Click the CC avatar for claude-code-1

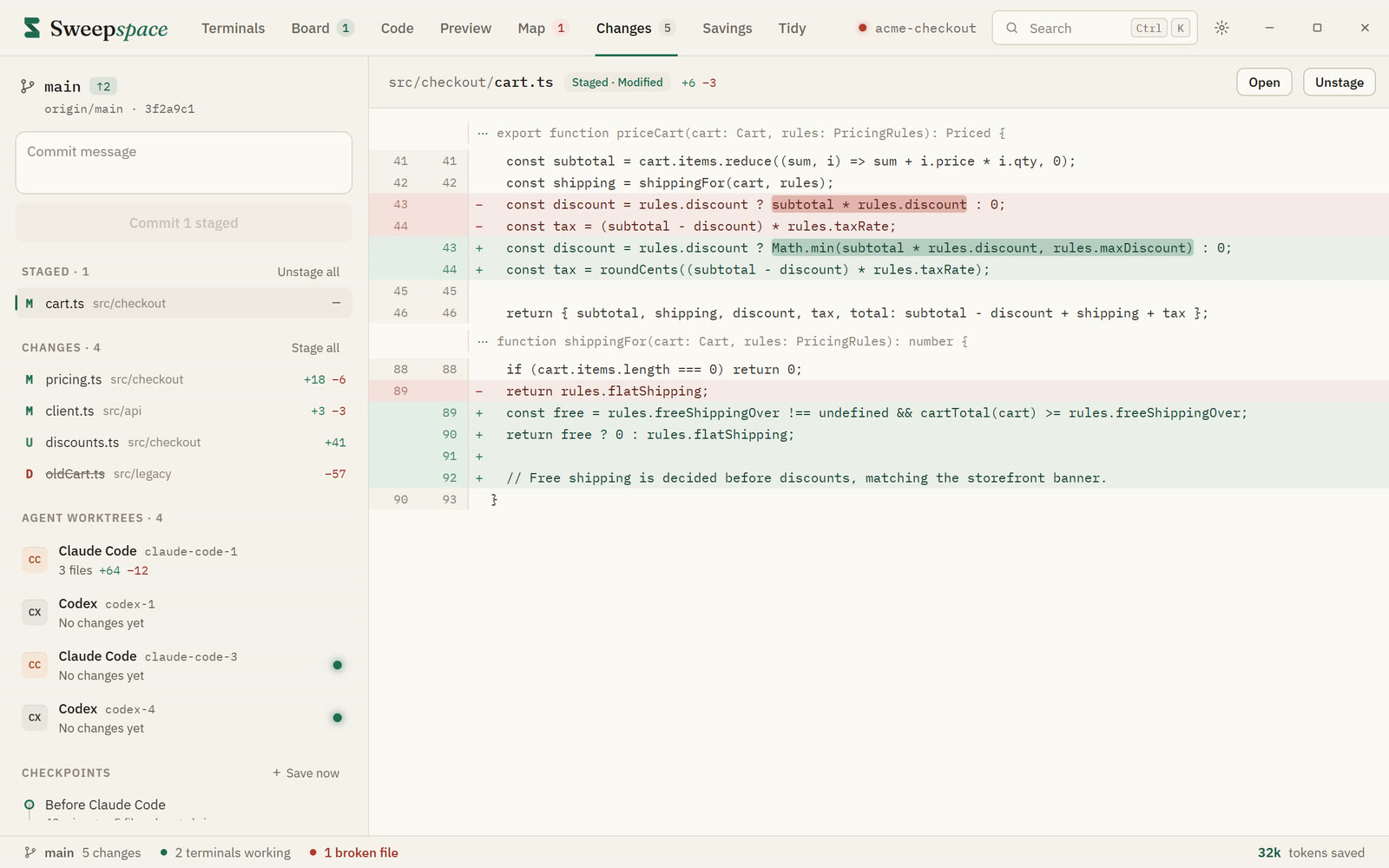tap(35, 560)
